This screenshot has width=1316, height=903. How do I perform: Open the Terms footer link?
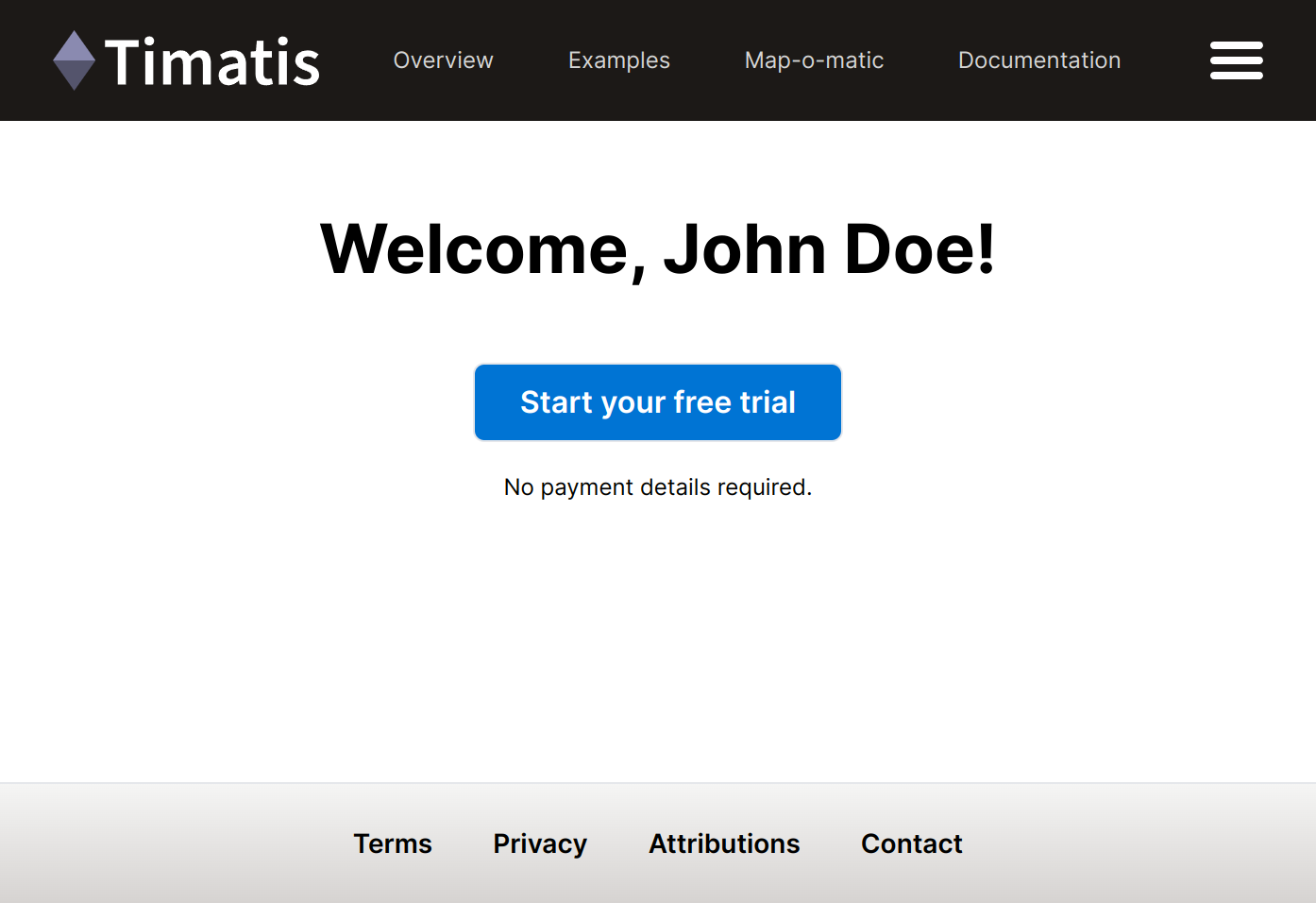pos(393,843)
